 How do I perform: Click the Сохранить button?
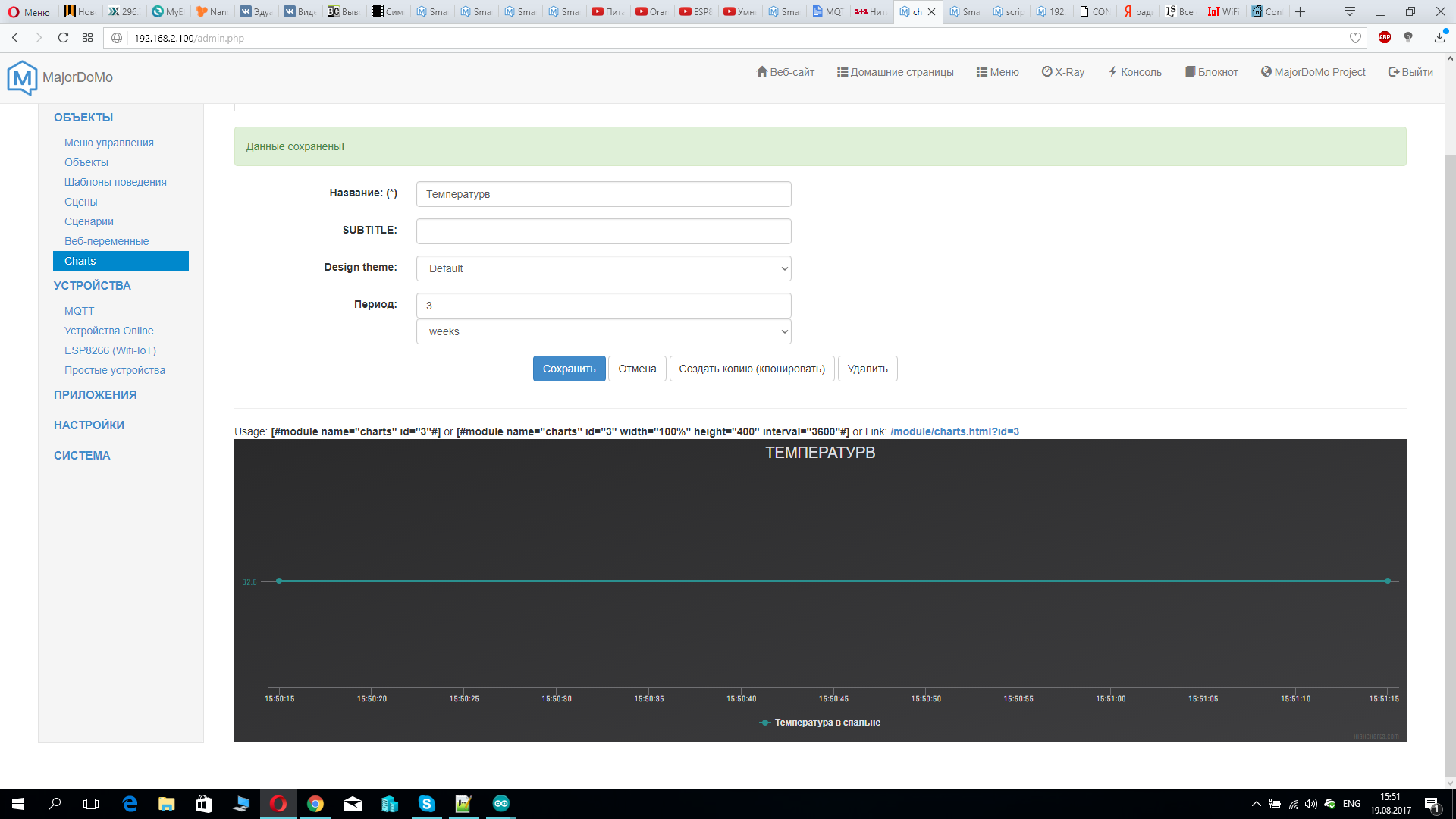click(x=569, y=369)
